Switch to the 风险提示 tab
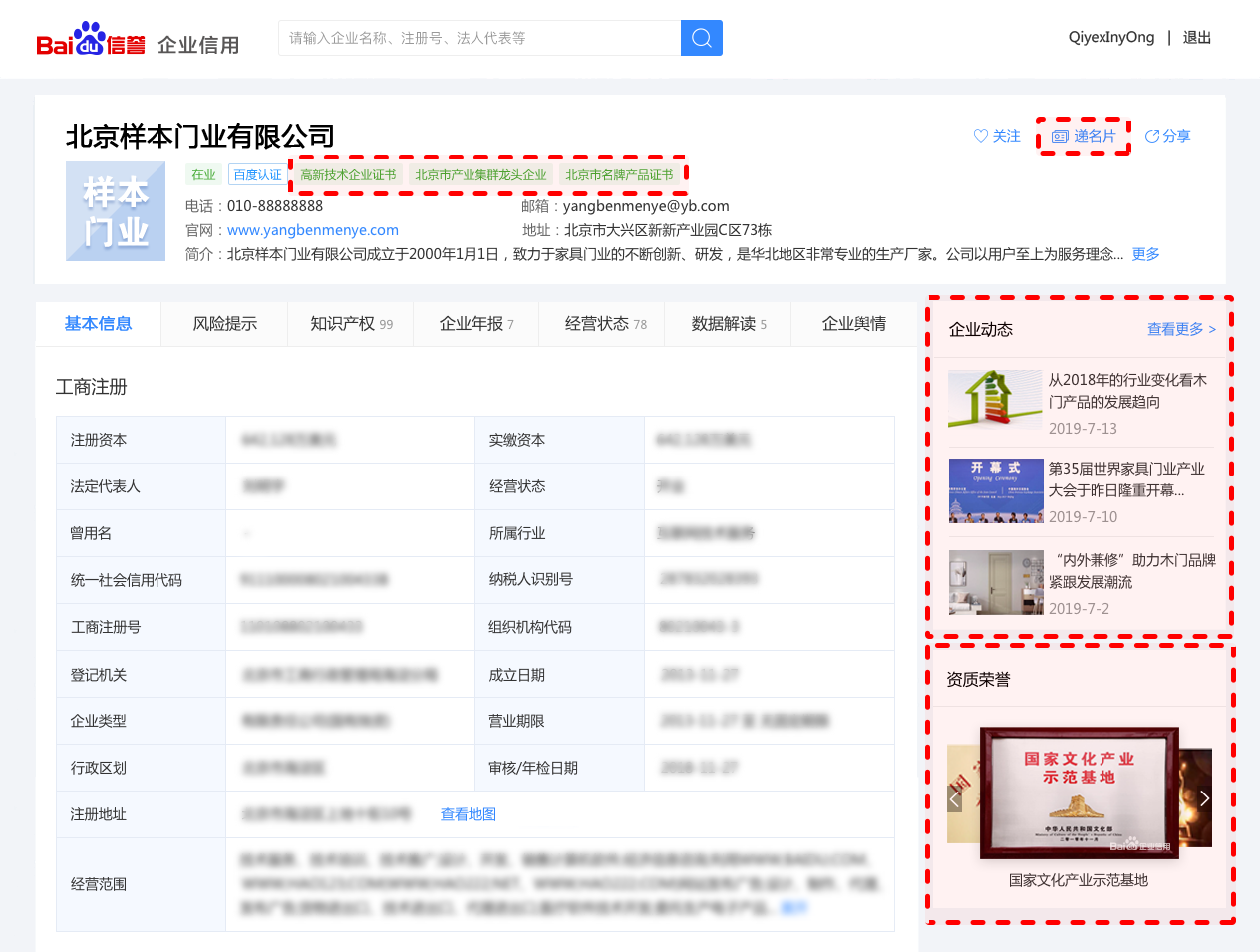Image resolution: width=1260 pixels, height=952 pixels. point(224,323)
